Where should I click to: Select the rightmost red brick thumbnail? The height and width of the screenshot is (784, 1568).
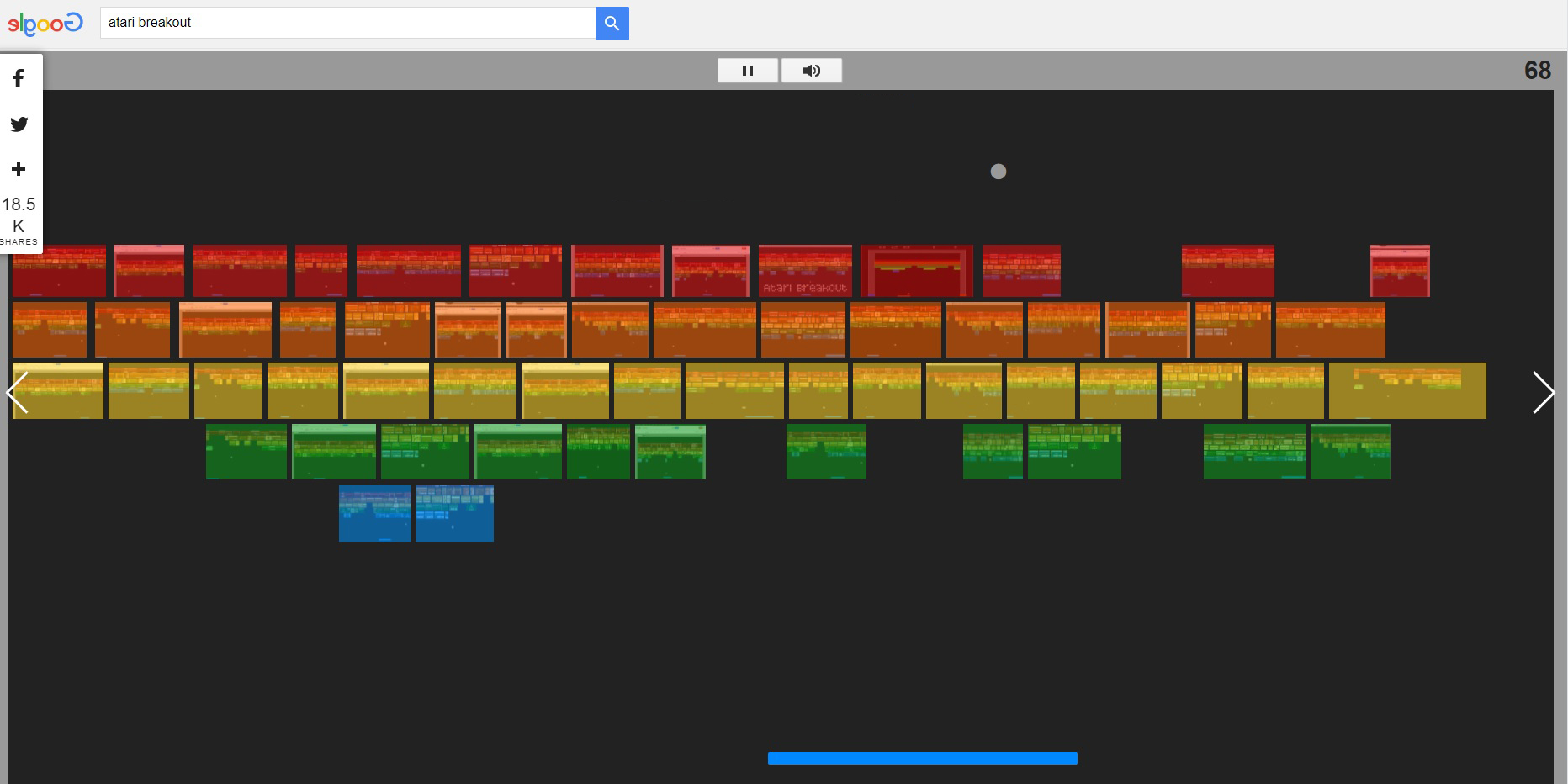(x=1399, y=271)
